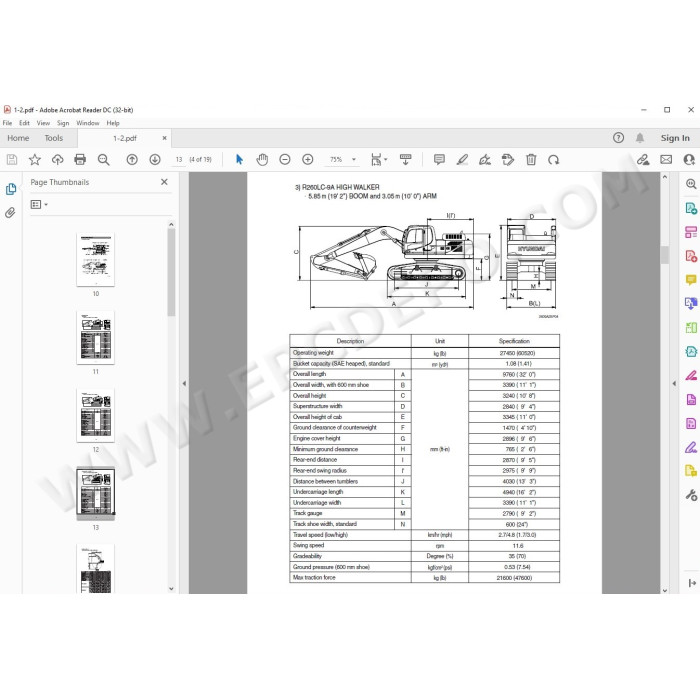Click thumbnails panel scroll up arrow
This screenshot has width=700, height=700.
point(171,224)
